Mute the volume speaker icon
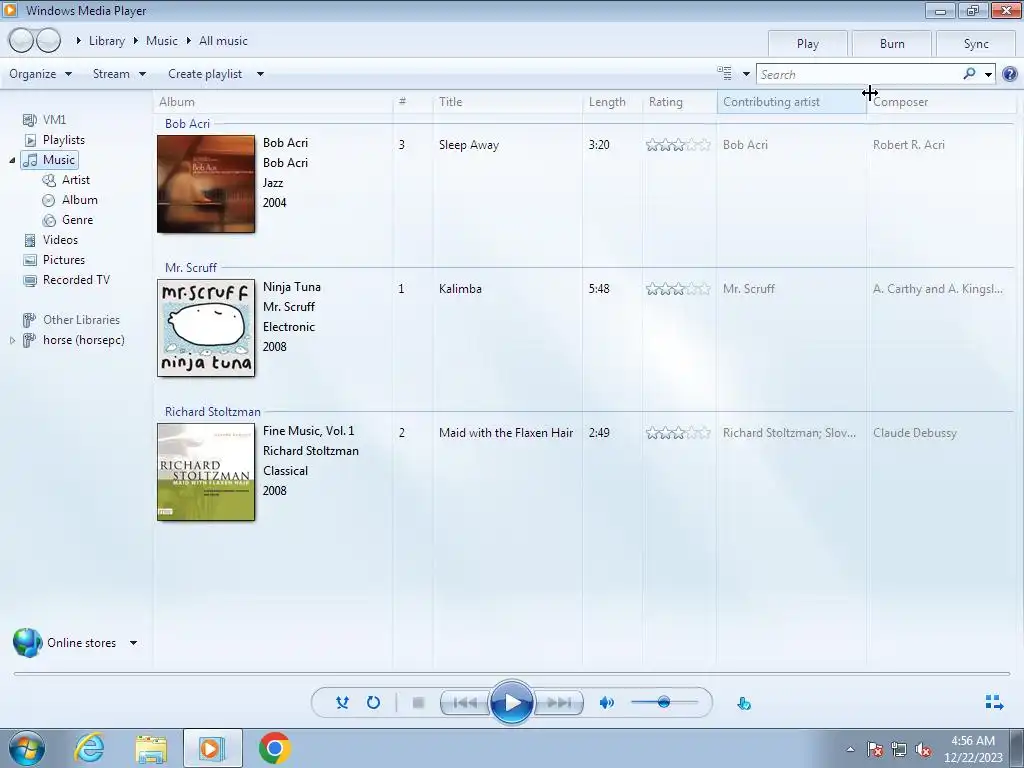This screenshot has height=768, width=1024. (x=607, y=703)
